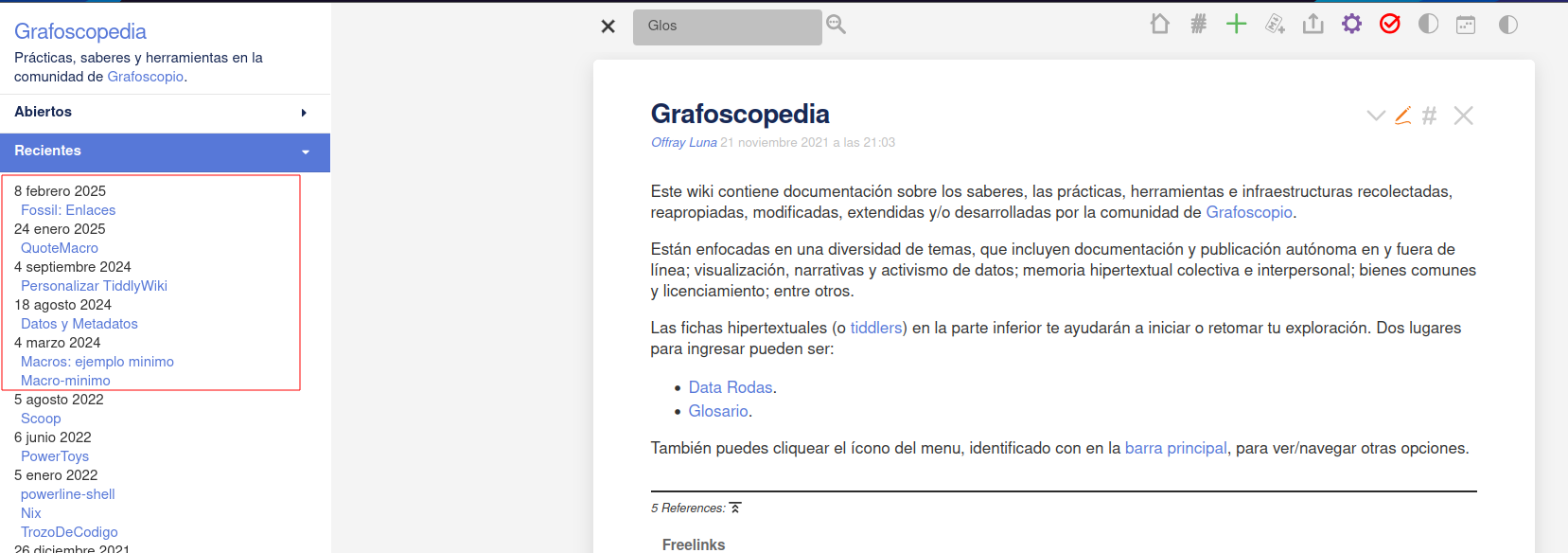Screen dimensions: 1568x553
Task: Open Glosario link
Action: pos(718,411)
